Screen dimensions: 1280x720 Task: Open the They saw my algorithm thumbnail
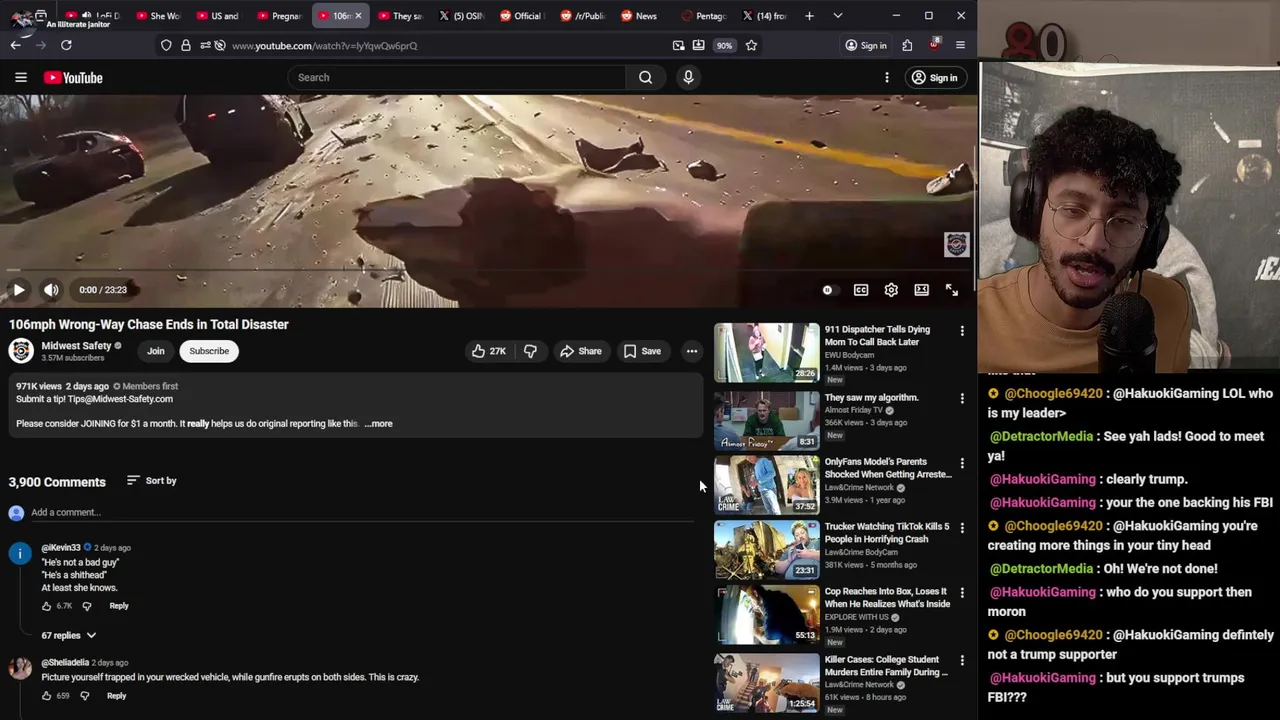766,420
